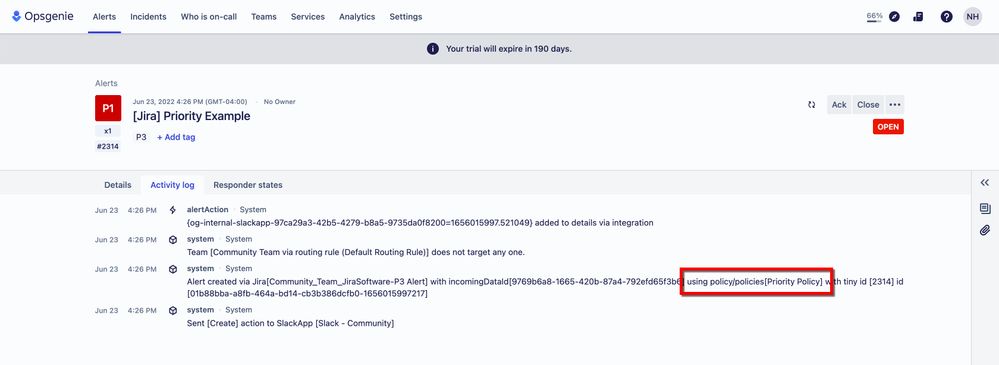Click the system icon beside routing rule entry
Viewport: 999px width, 365px height.
[173, 240]
